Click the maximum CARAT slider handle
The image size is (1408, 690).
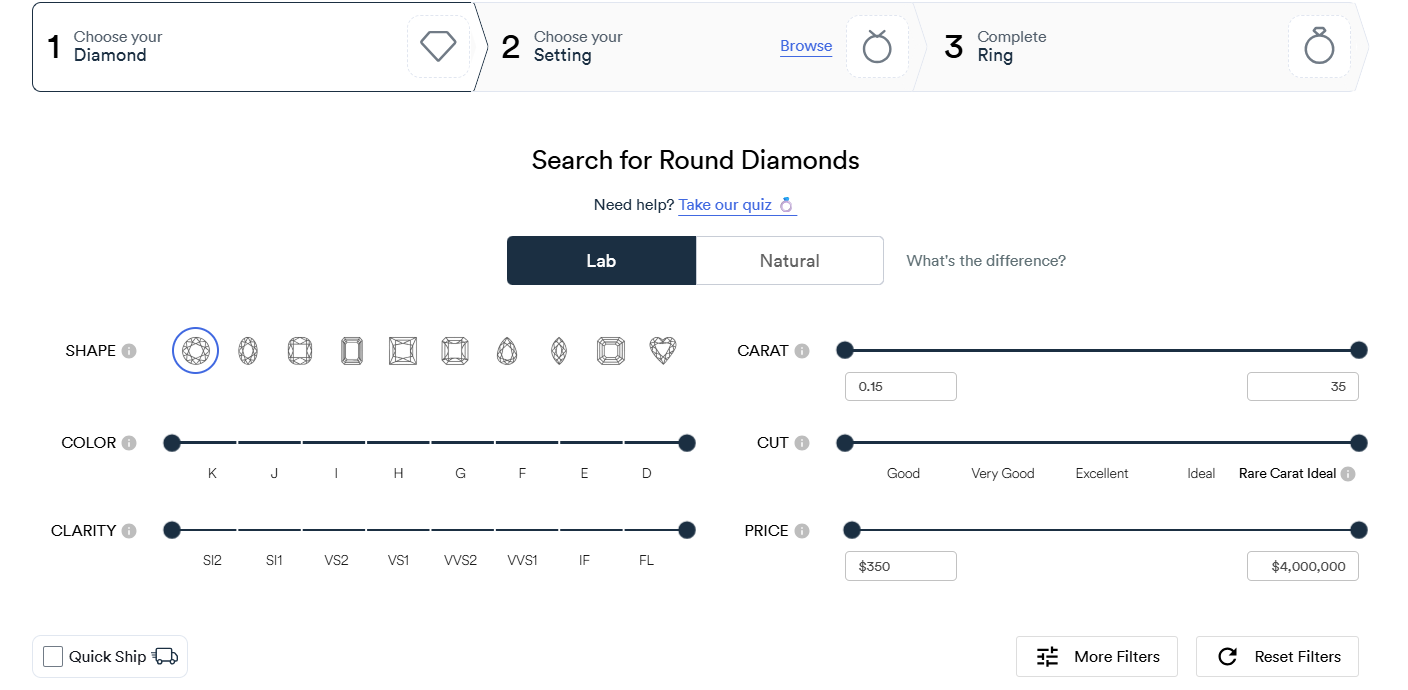point(1358,350)
